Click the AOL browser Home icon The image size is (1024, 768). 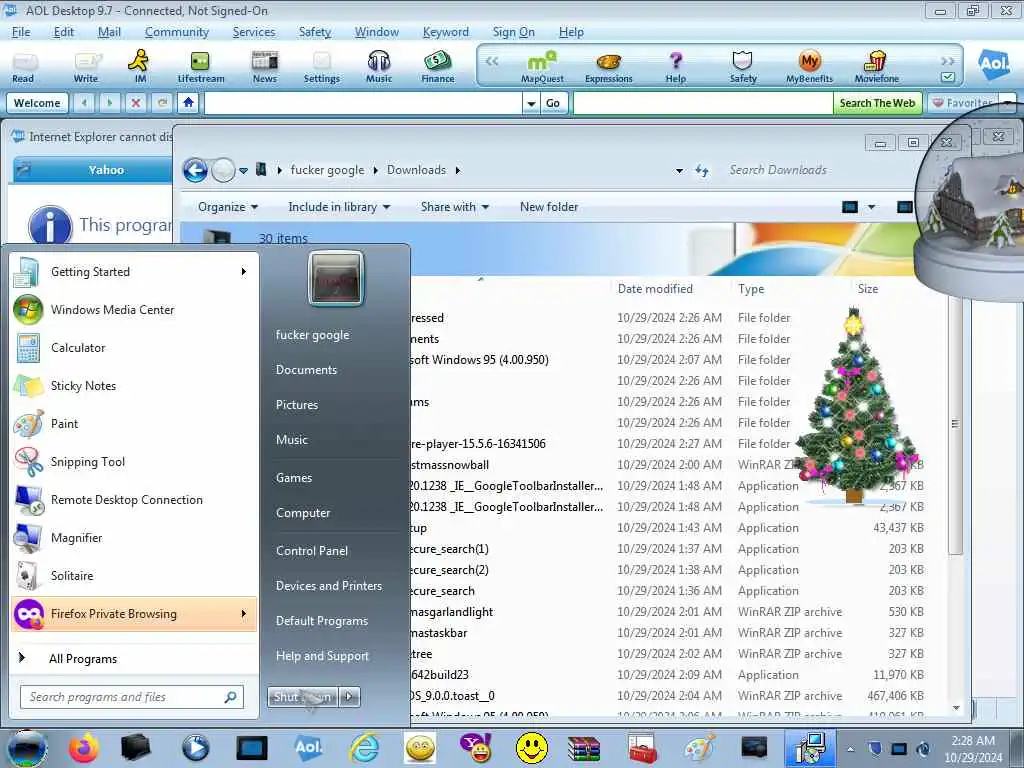coord(188,103)
